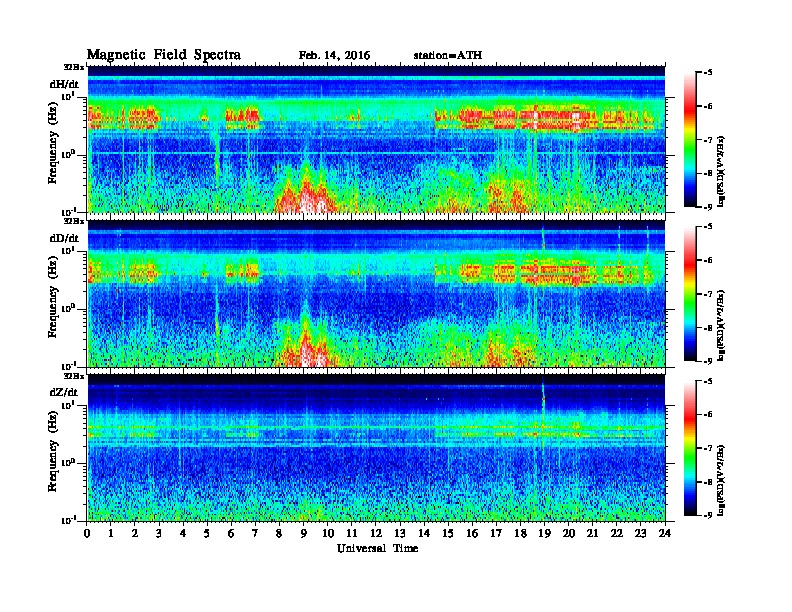Click the -7 value on dD/dt color scale
Screen dimensions: 792x612
point(708,294)
